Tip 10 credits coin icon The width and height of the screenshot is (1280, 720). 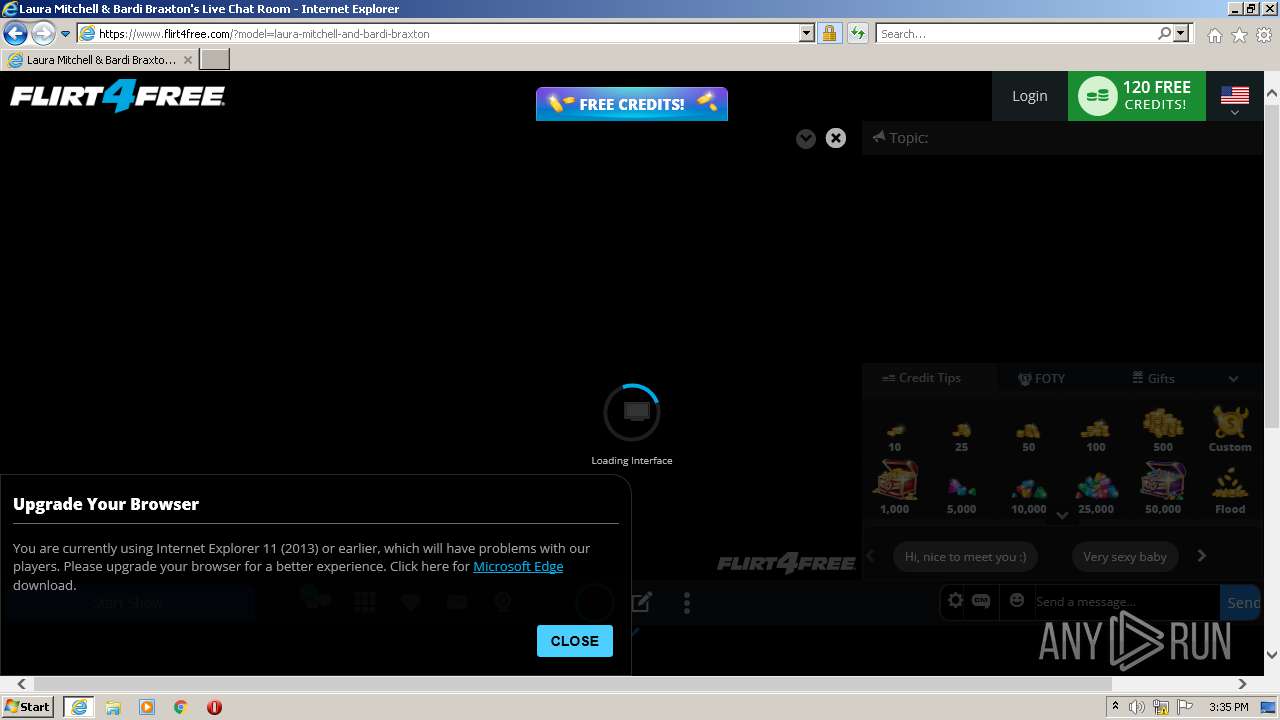point(894,430)
